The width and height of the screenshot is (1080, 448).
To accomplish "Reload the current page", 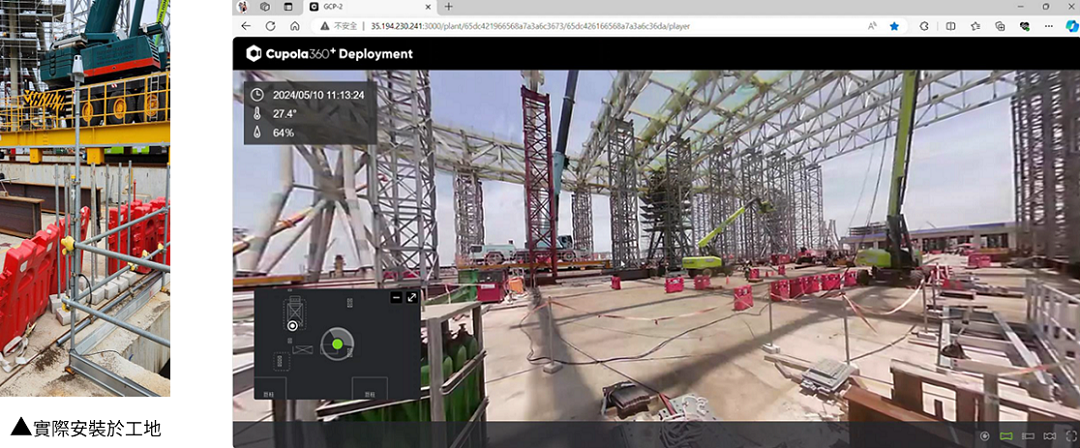I will 270,26.
